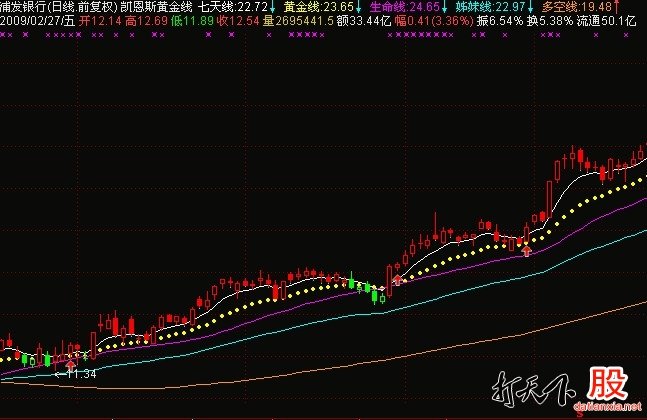647x420 pixels.
Task: Click the opening price 开12.14
Action: [x=101, y=21]
